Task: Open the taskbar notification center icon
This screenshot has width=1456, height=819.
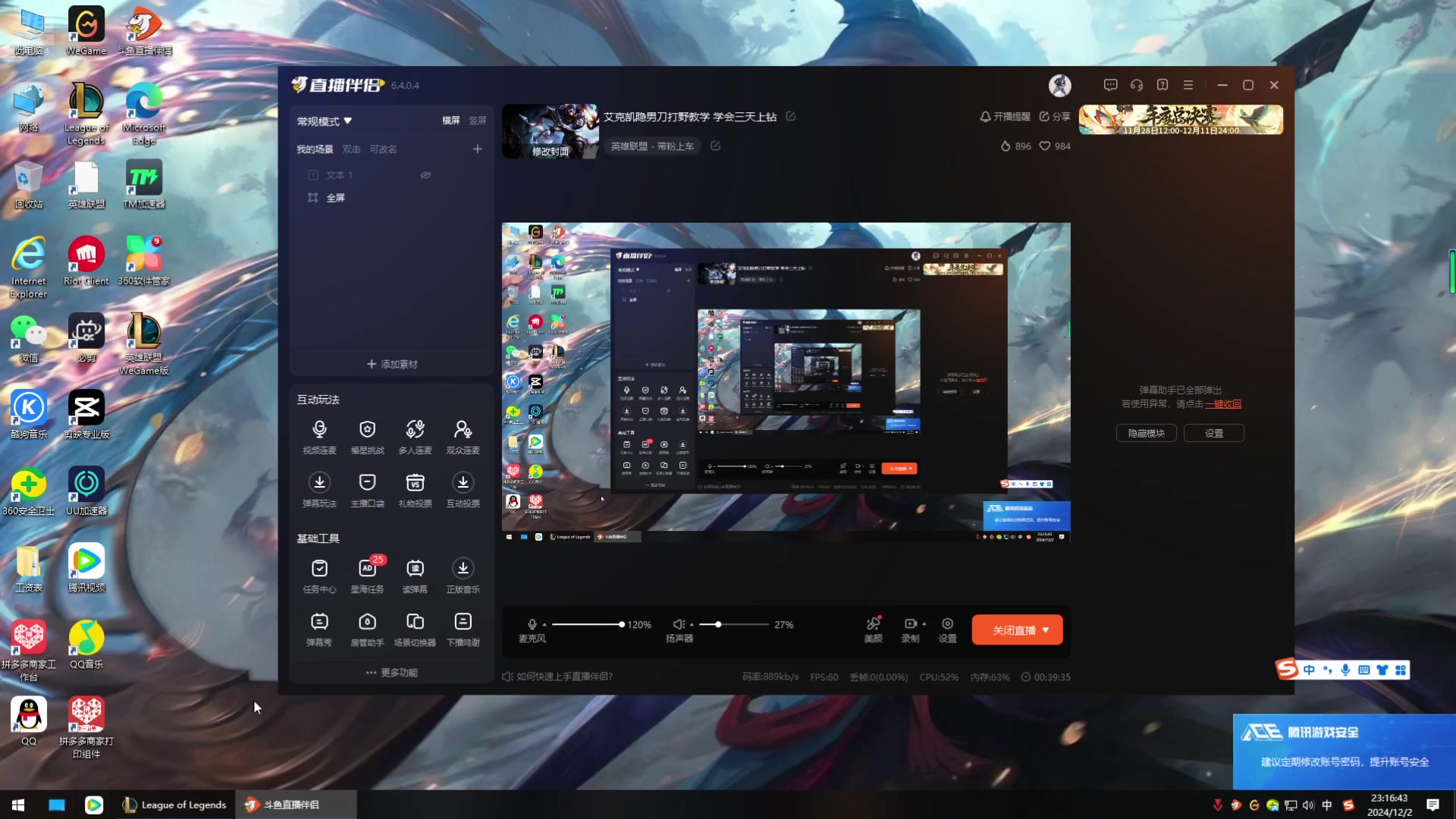Action: [x=1432, y=805]
